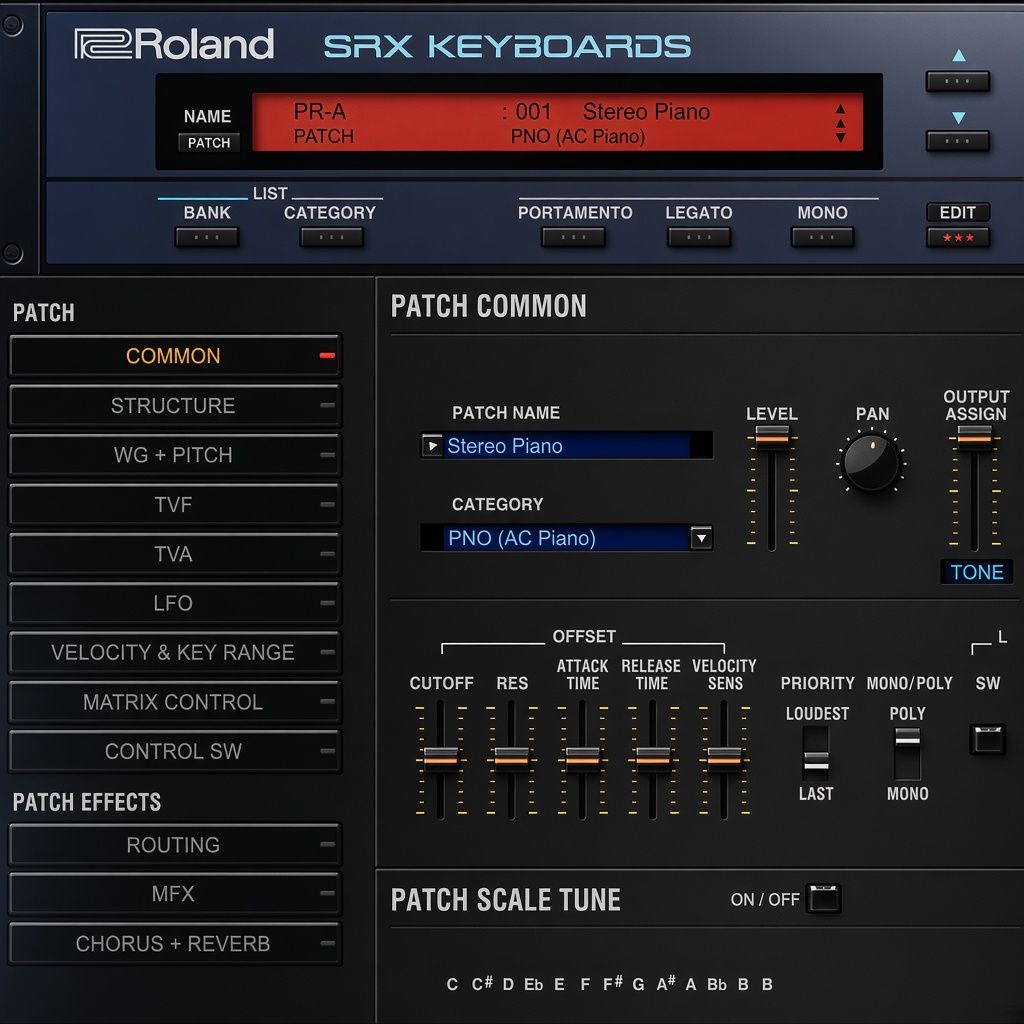Click the G scale tune note
This screenshot has height=1024, width=1024.
pos(638,984)
